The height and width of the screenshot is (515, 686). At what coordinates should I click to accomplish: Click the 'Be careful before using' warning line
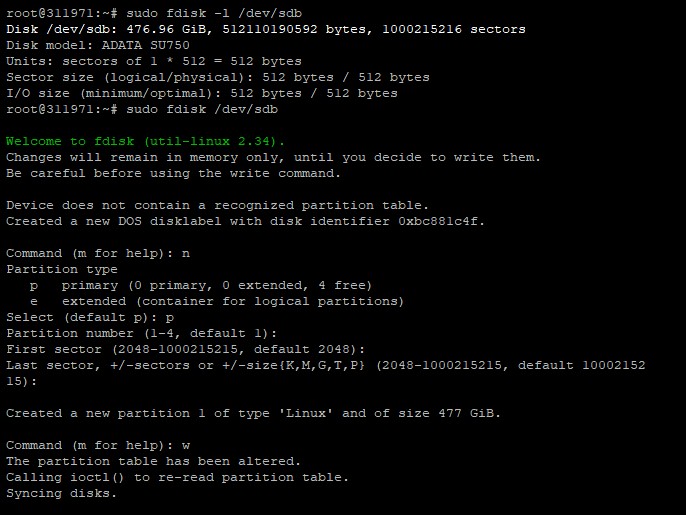click(173, 173)
